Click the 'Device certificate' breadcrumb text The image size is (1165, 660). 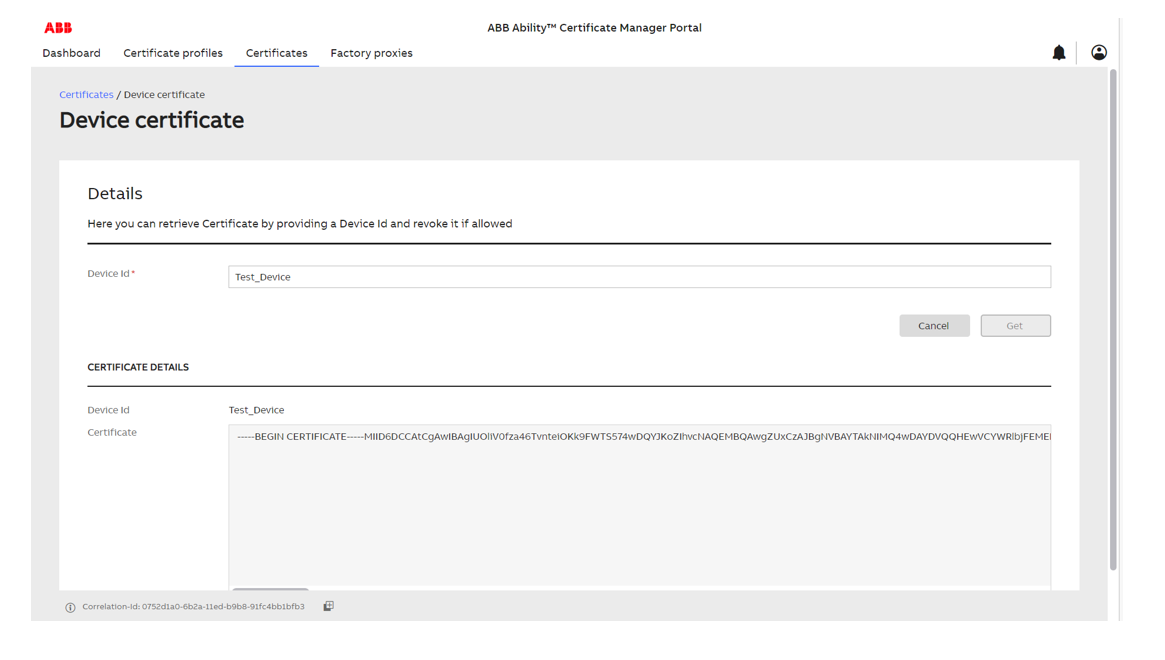tap(164, 94)
